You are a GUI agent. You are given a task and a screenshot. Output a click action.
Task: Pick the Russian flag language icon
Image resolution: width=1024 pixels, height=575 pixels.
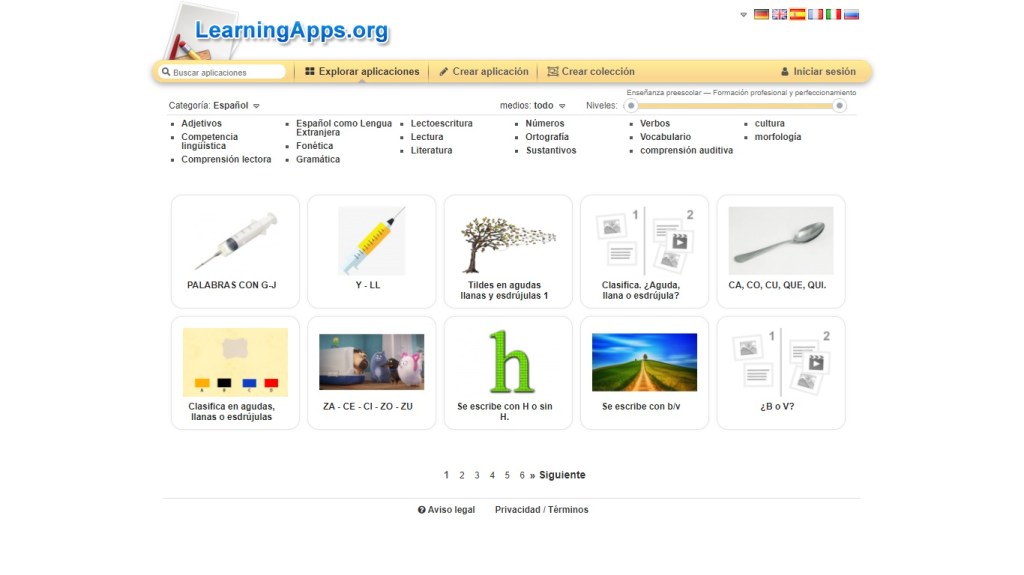pos(851,15)
